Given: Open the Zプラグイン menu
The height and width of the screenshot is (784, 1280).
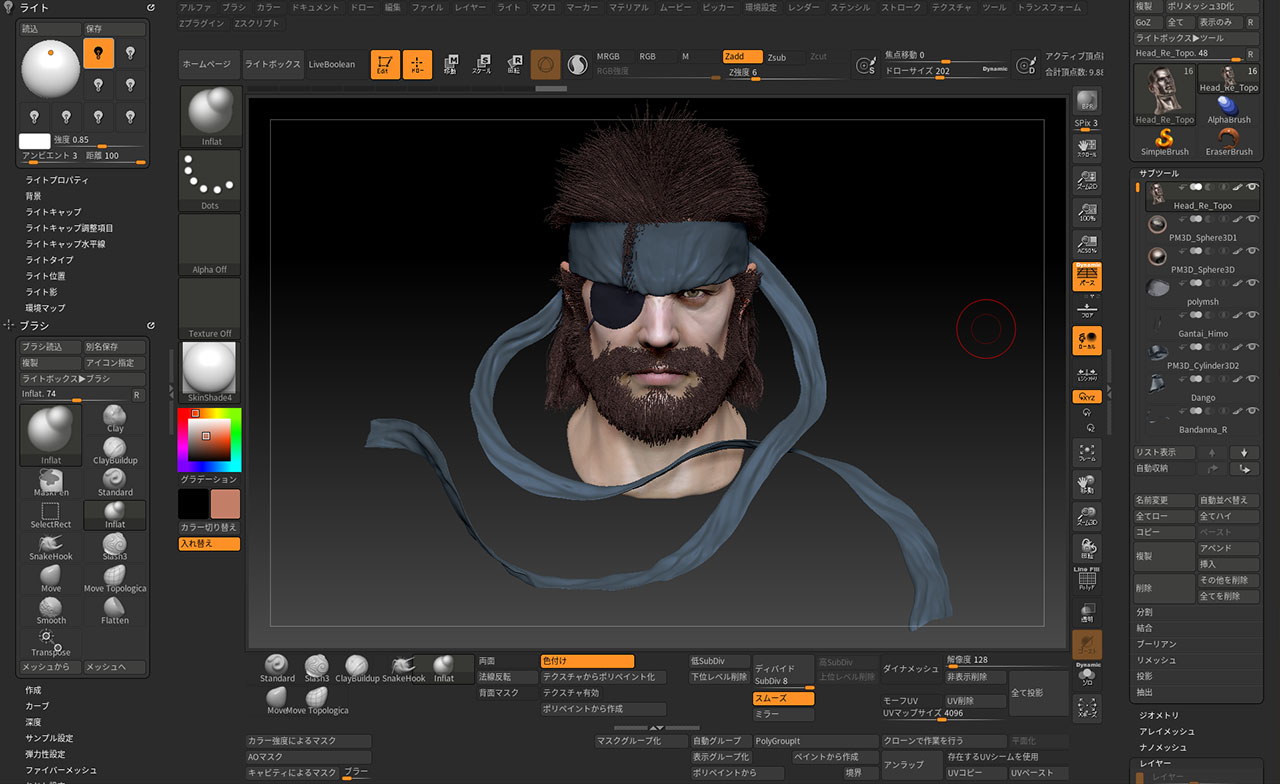Looking at the screenshot, I should click(201, 23).
